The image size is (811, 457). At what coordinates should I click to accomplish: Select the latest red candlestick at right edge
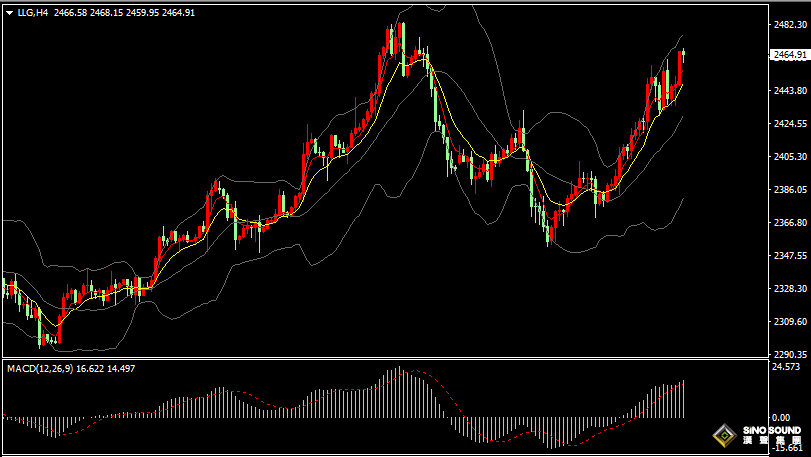click(680, 68)
